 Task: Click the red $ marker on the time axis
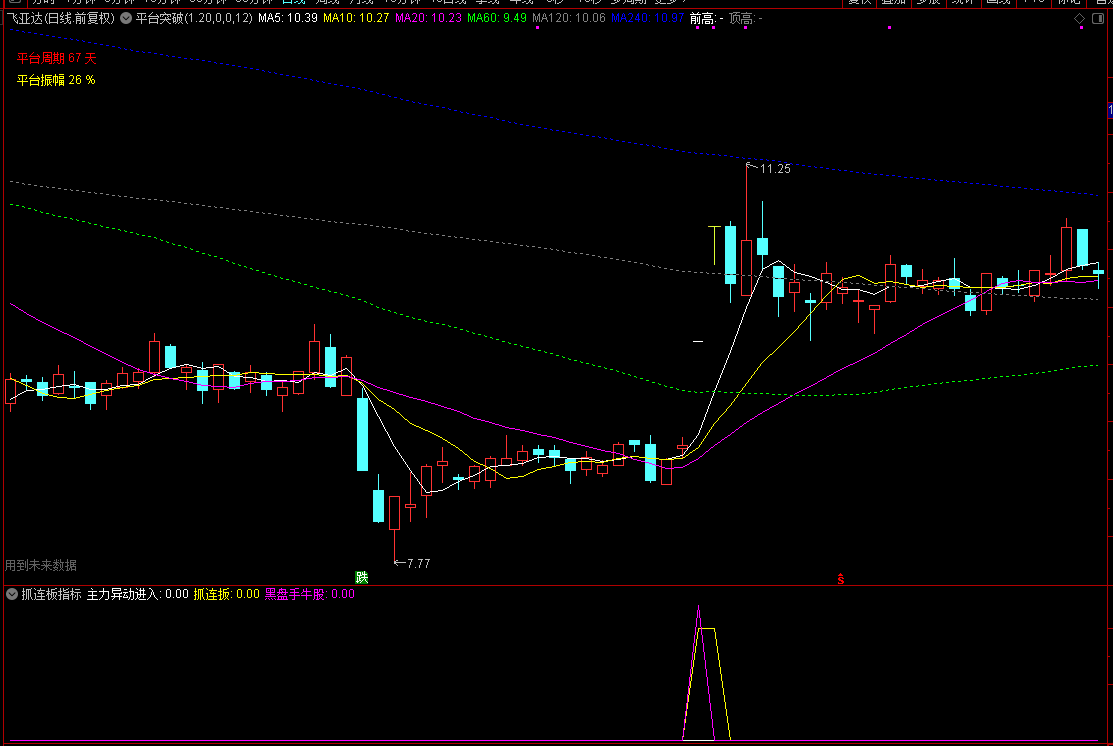point(840,578)
